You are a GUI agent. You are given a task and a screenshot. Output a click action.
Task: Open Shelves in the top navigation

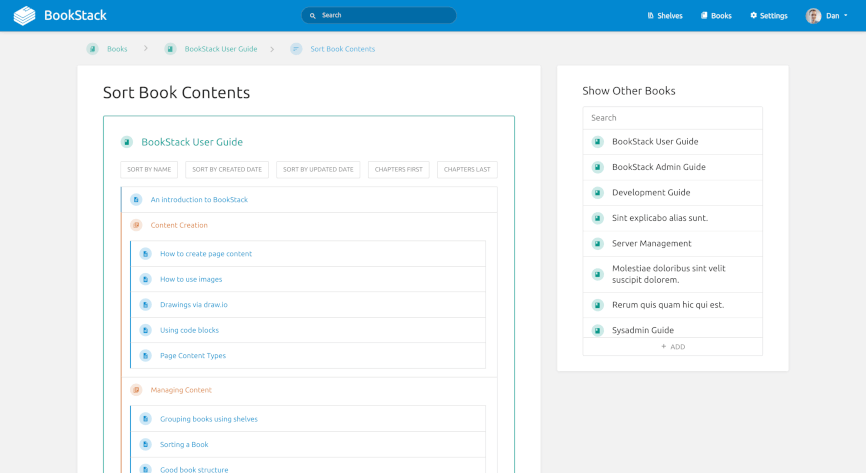click(665, 15)
